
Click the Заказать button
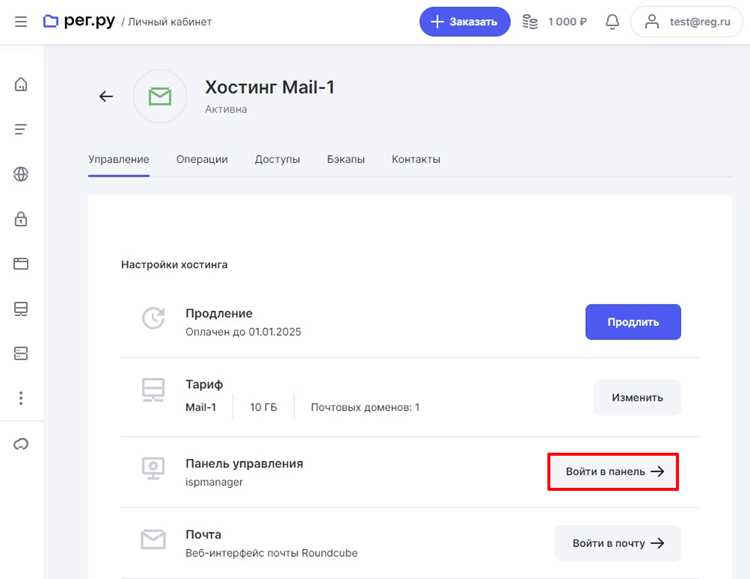(x=464, y=22)
